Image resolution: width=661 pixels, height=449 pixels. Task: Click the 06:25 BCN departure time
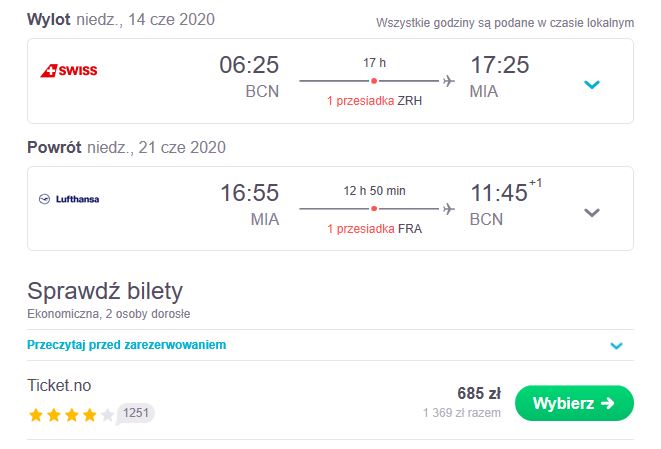[249, 76]
